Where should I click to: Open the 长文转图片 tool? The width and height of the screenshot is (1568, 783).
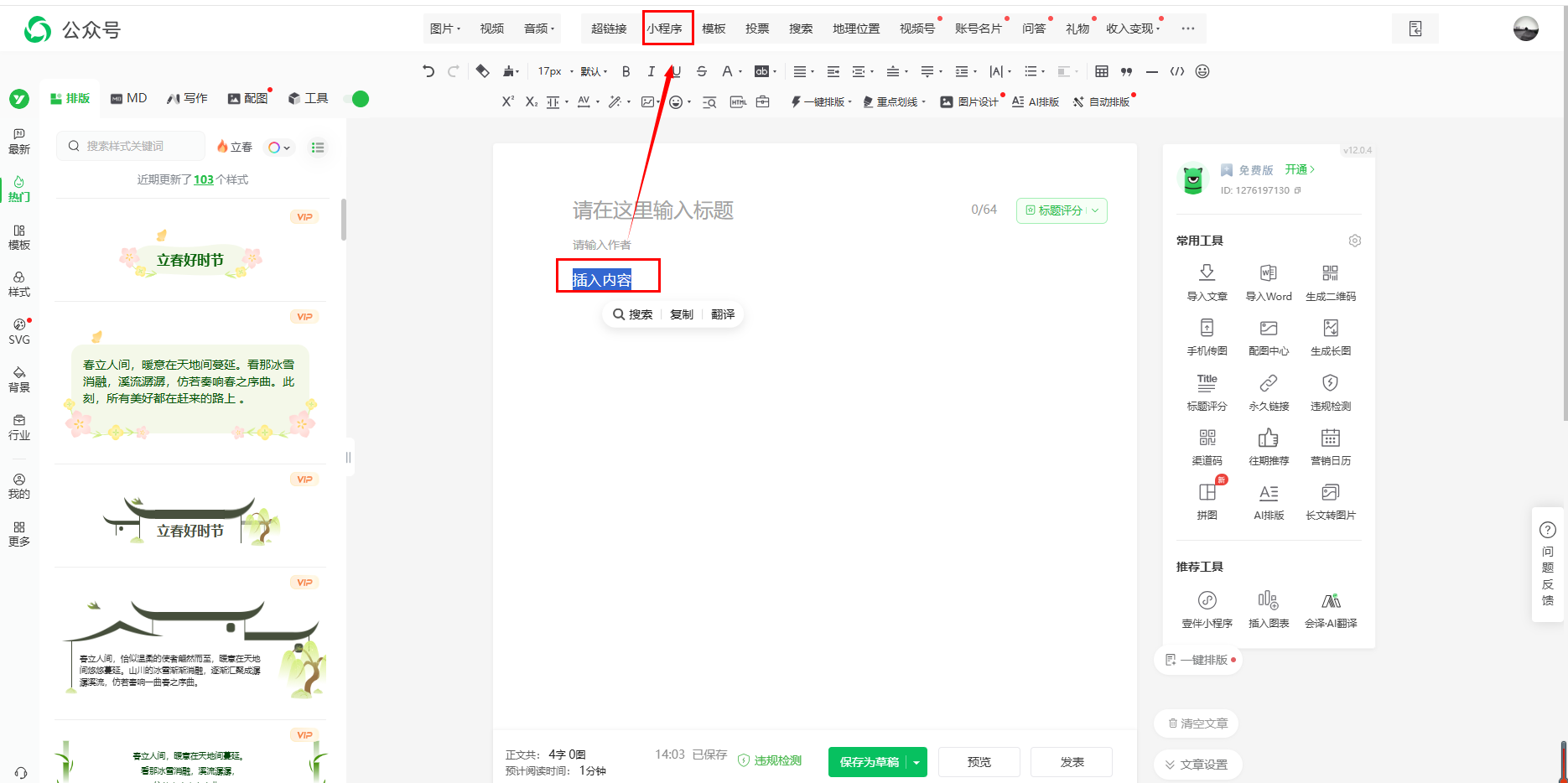[1331, 500]
